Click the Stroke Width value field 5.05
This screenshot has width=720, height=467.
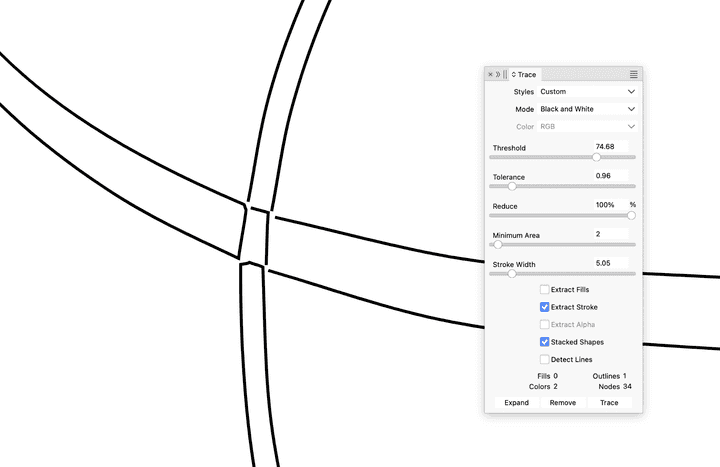click(611, 264)
